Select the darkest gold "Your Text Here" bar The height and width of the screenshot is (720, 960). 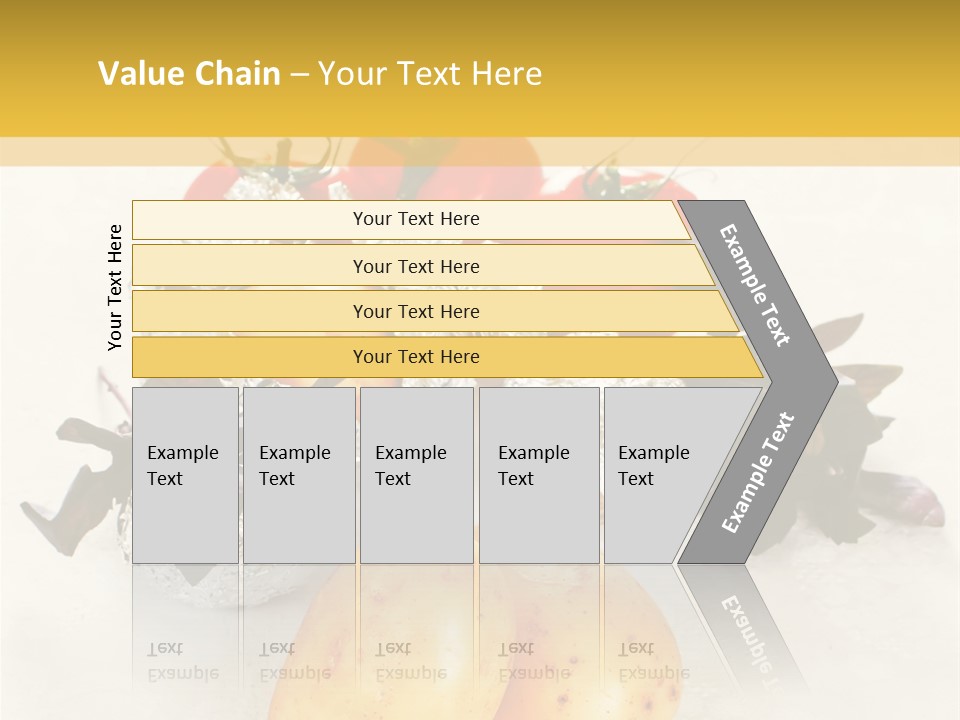tap(416, 357)
